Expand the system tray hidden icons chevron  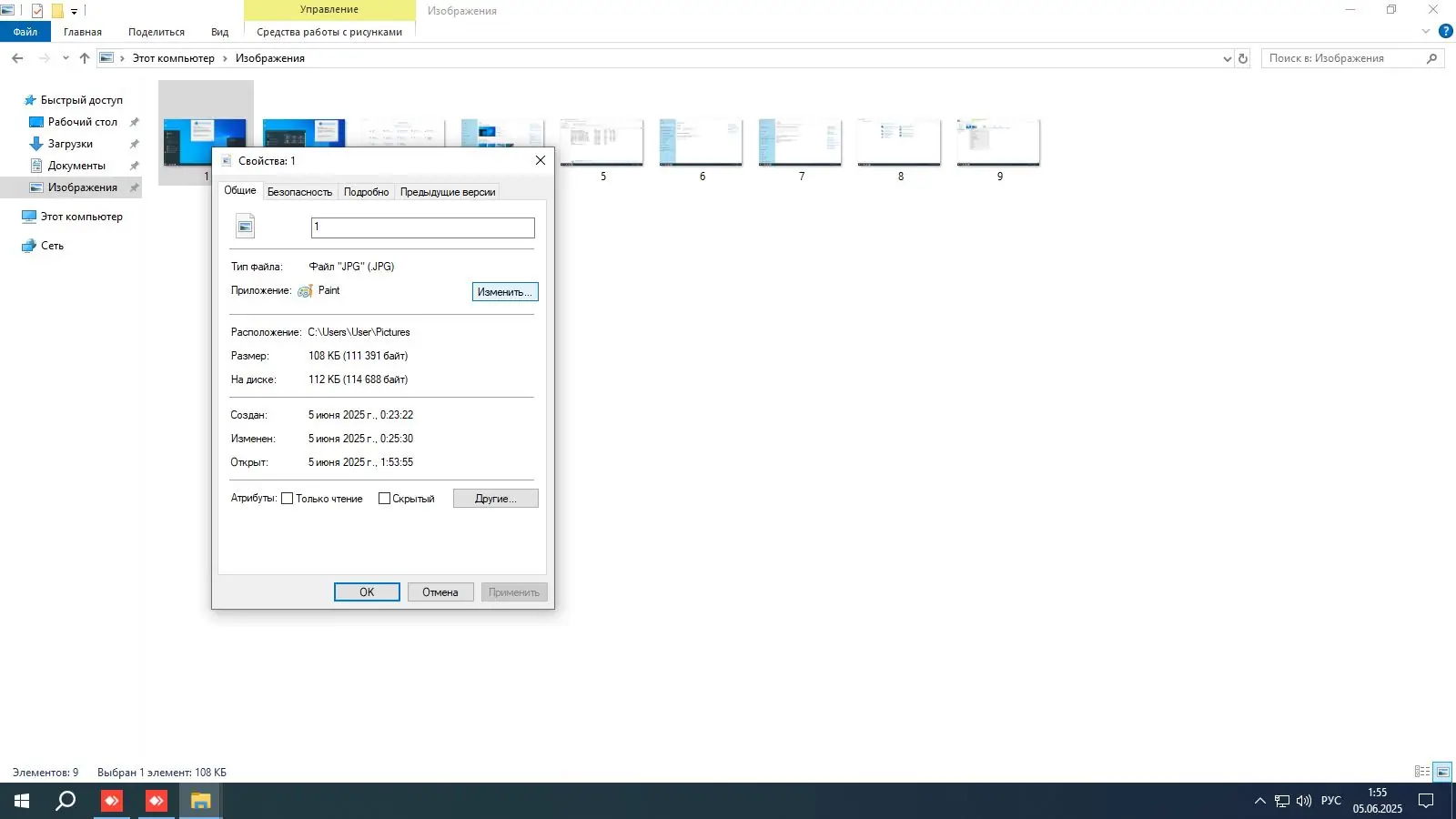(1259, 802)
